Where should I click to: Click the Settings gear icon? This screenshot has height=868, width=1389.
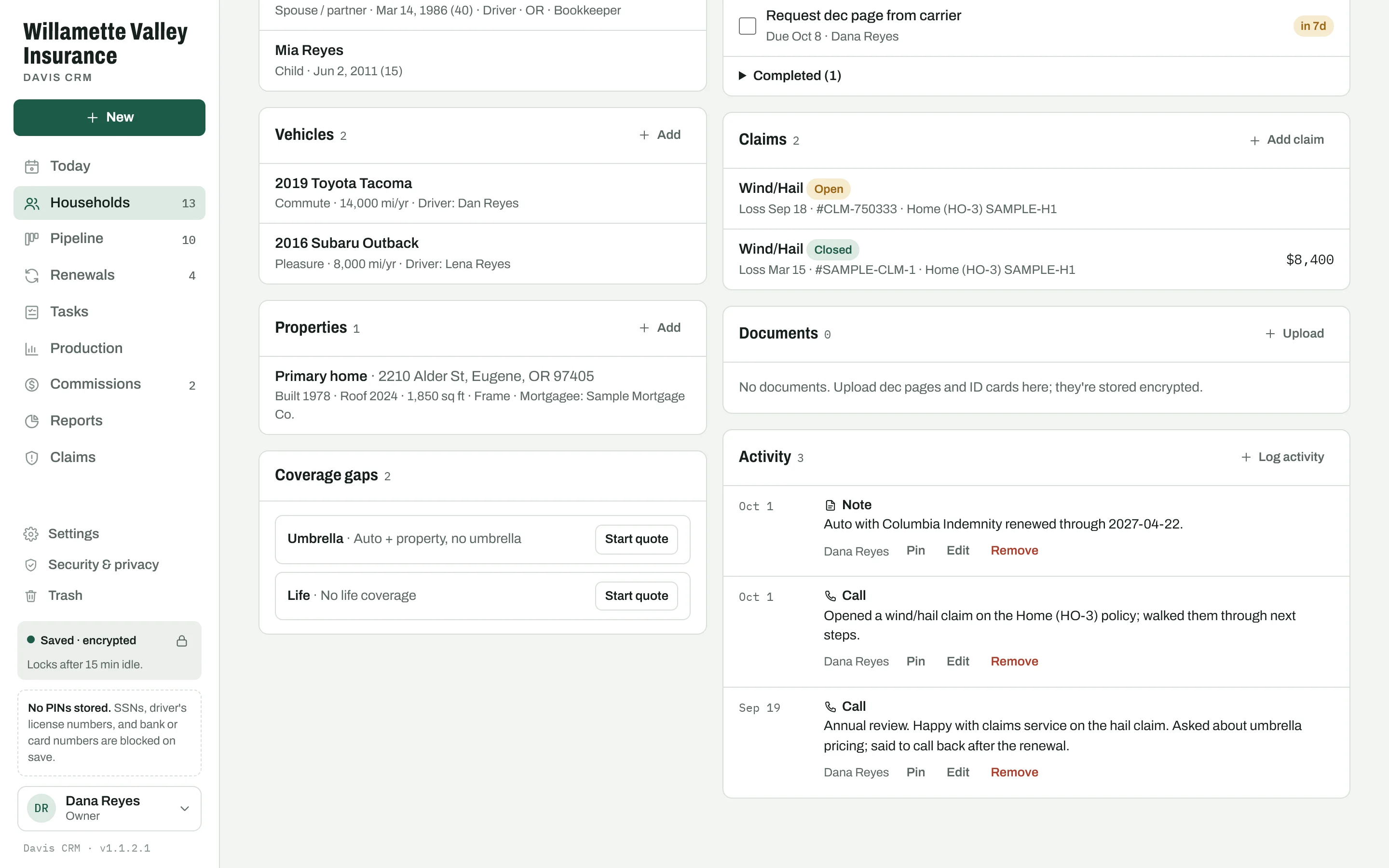click(x=31, y=534)
